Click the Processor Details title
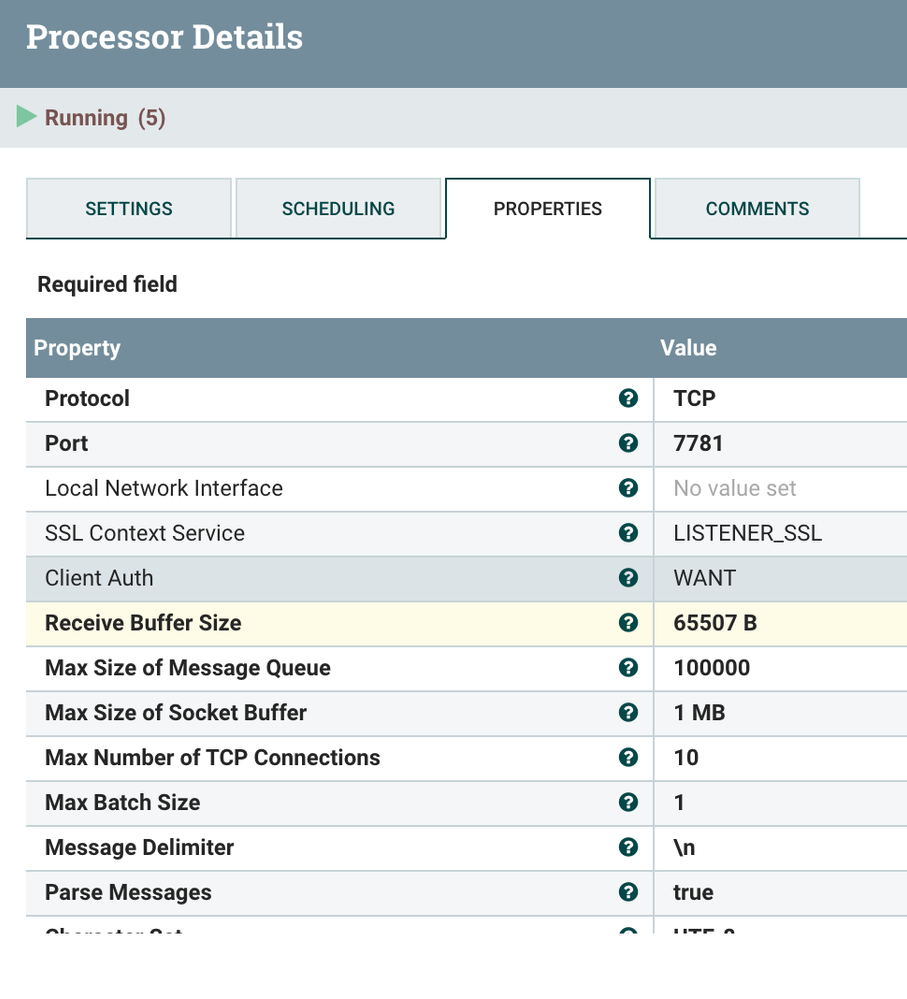Image resolution: width=907 pixels, height=999 pixels. pos(164,37)
